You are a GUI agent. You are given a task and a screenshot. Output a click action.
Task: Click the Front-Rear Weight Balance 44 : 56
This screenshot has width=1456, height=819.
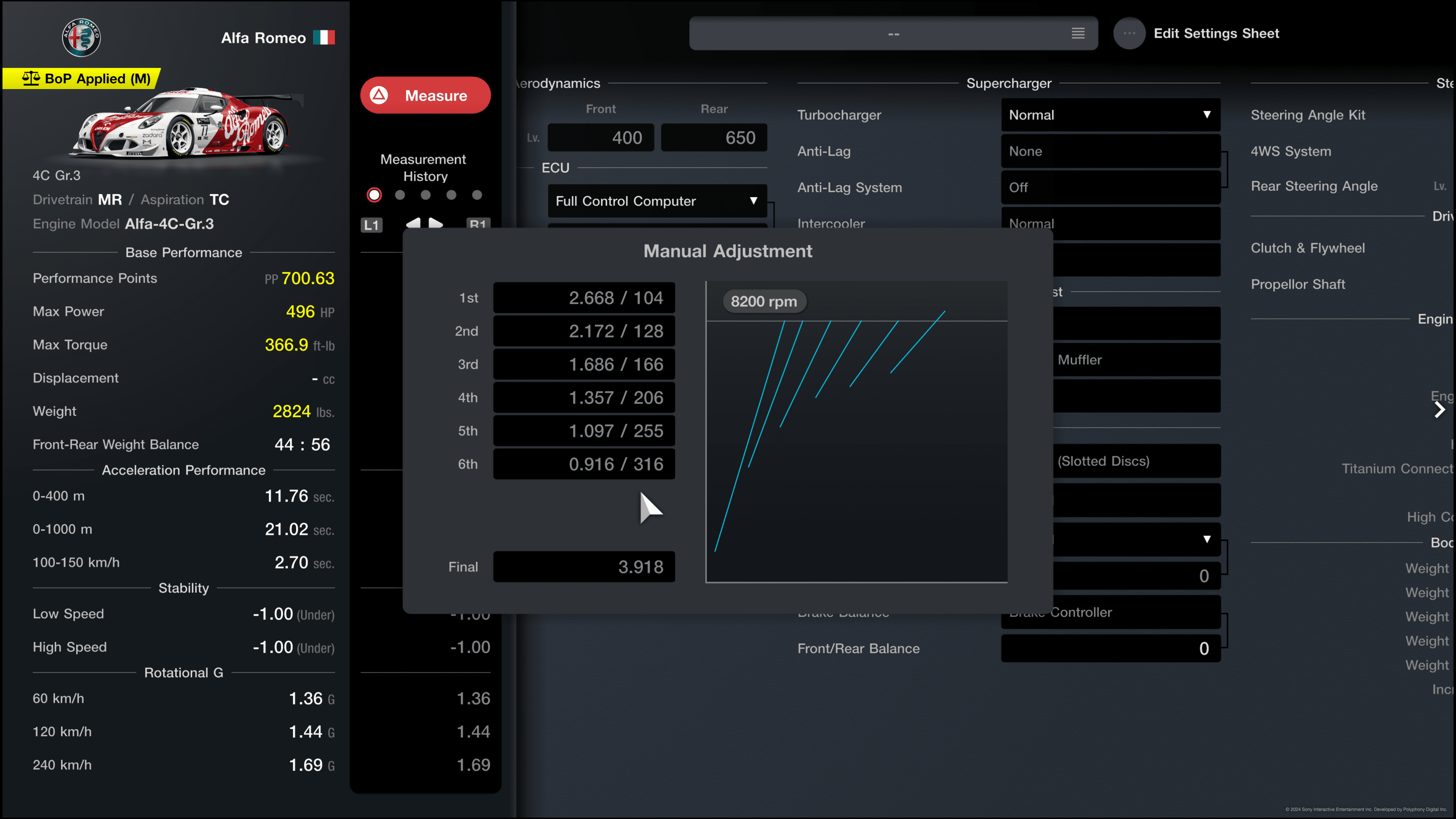point(303,445)
